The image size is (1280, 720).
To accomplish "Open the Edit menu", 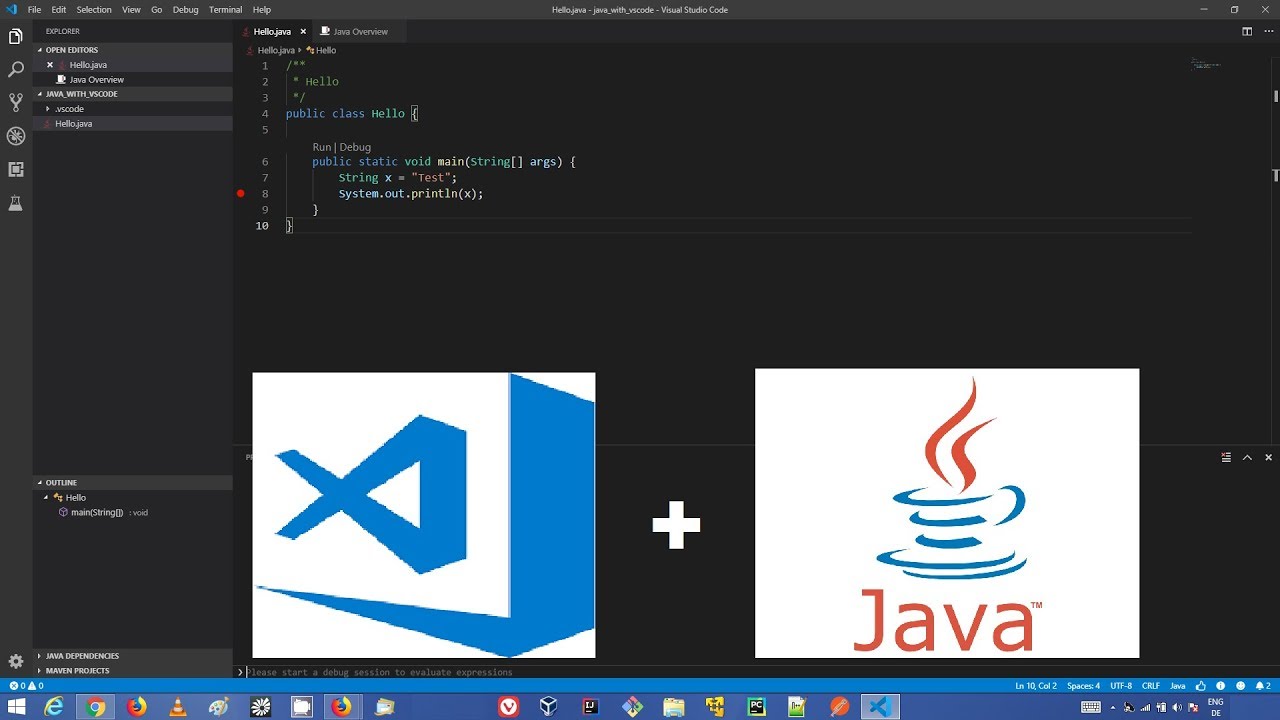I will tap(59, 10).
